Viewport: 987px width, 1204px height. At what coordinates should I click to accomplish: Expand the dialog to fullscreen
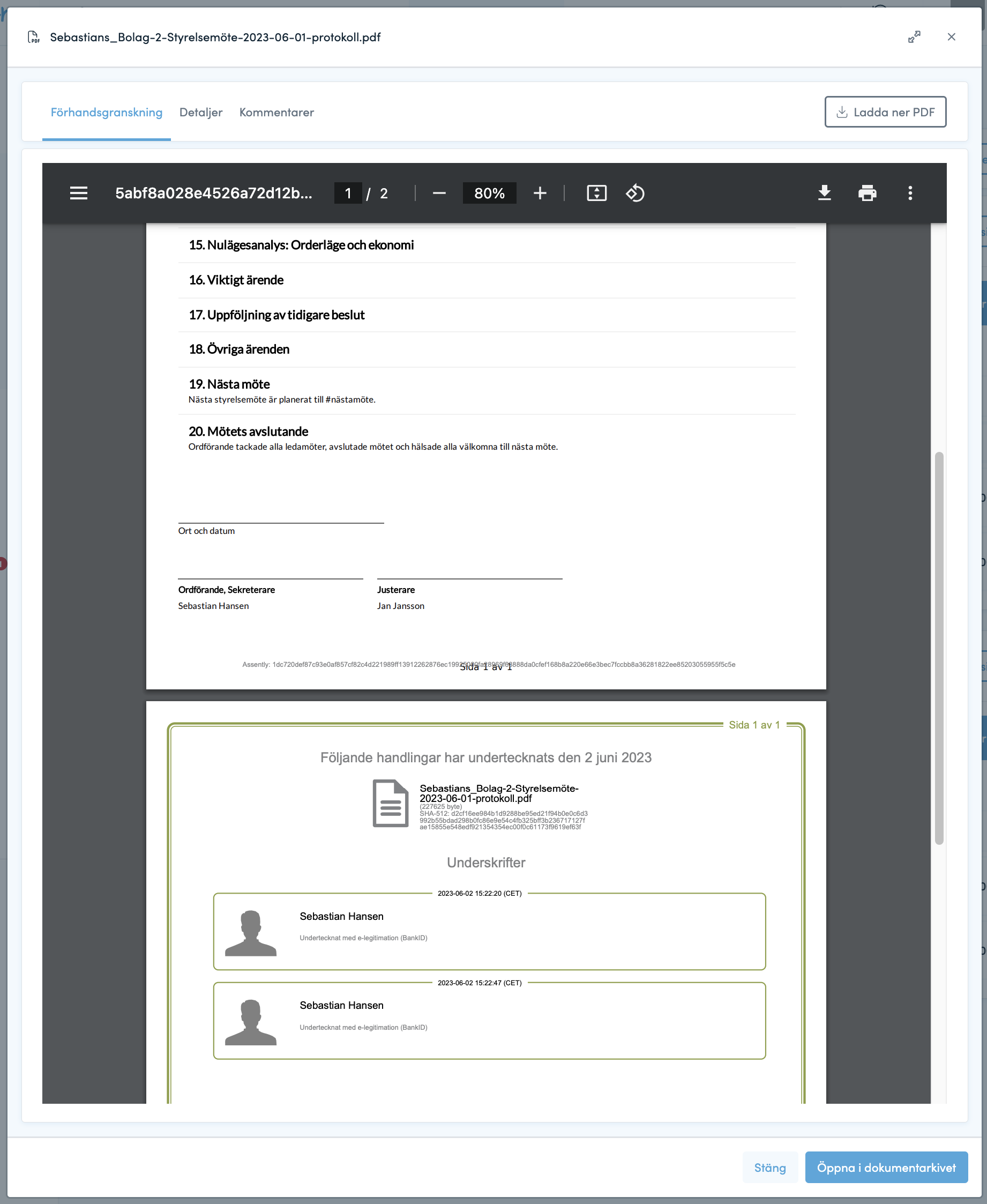coord(914,37)
